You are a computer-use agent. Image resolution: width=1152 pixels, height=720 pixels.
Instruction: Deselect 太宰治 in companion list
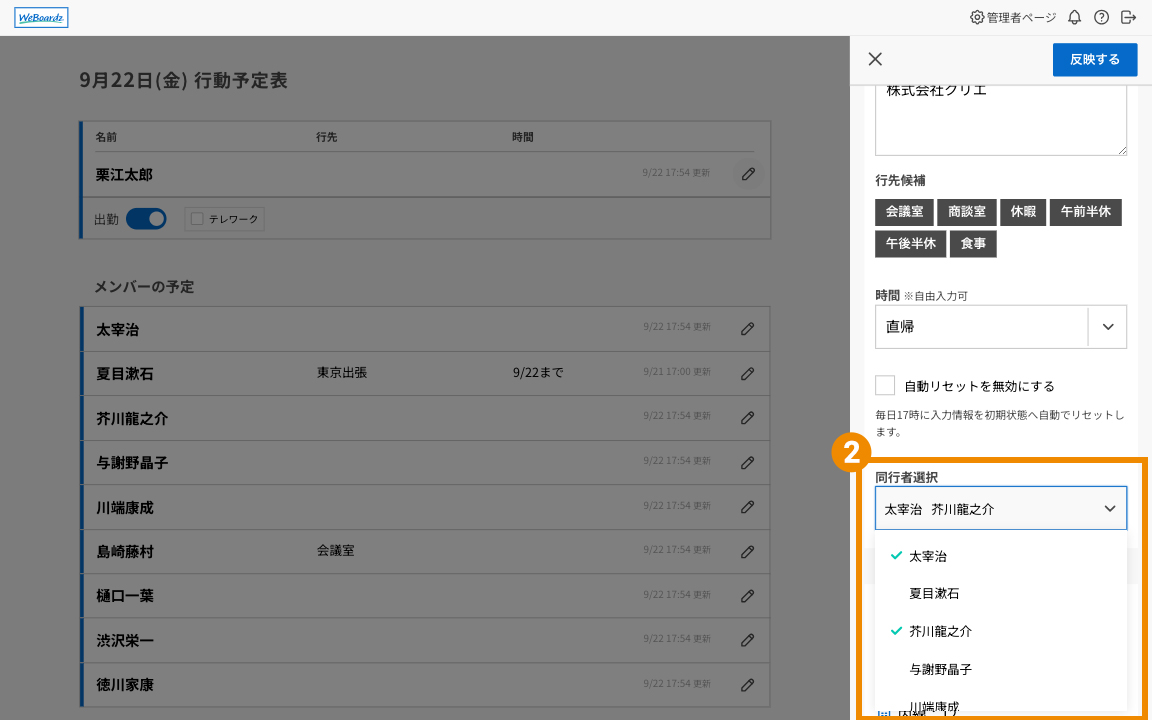click(x=1001, y=556)
